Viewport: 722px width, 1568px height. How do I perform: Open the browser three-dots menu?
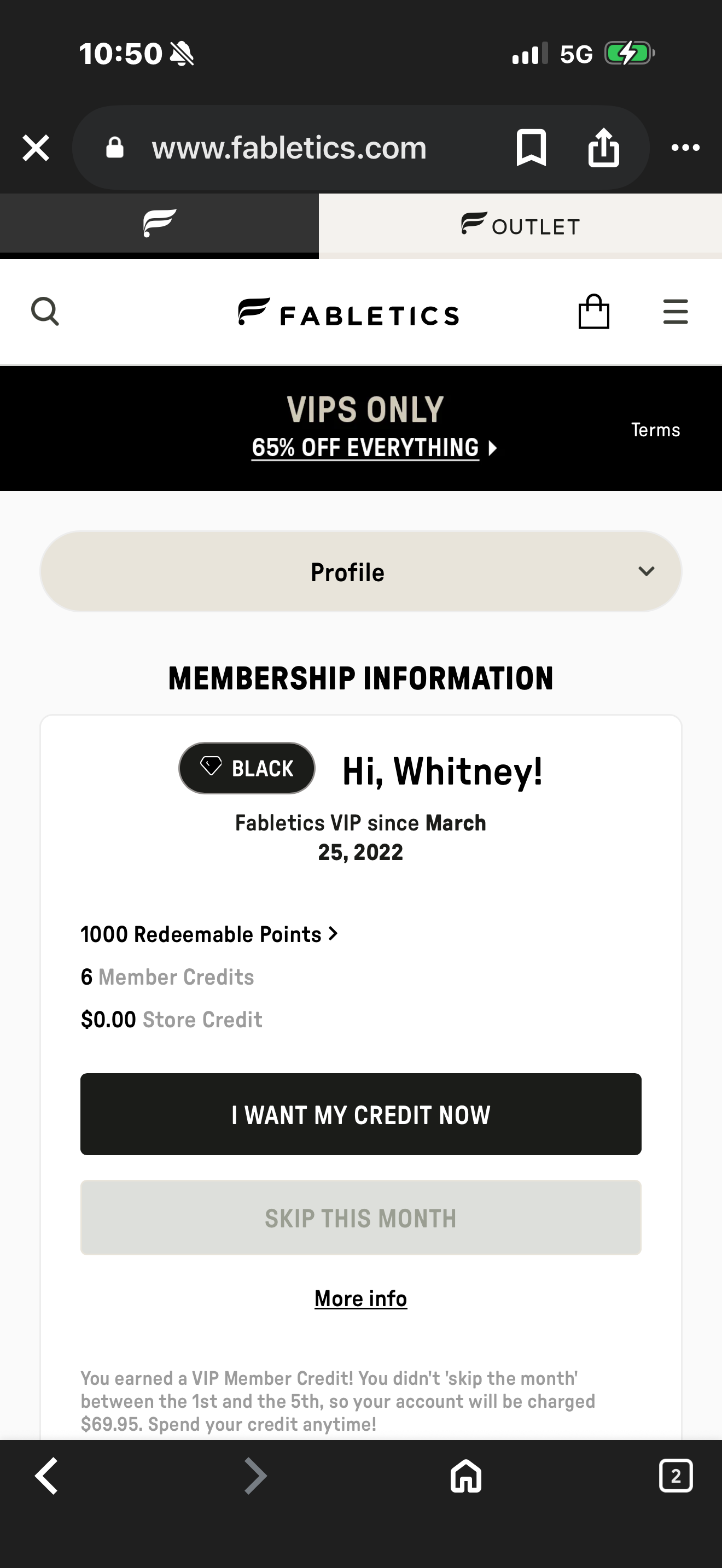click(x=685, y=147)
